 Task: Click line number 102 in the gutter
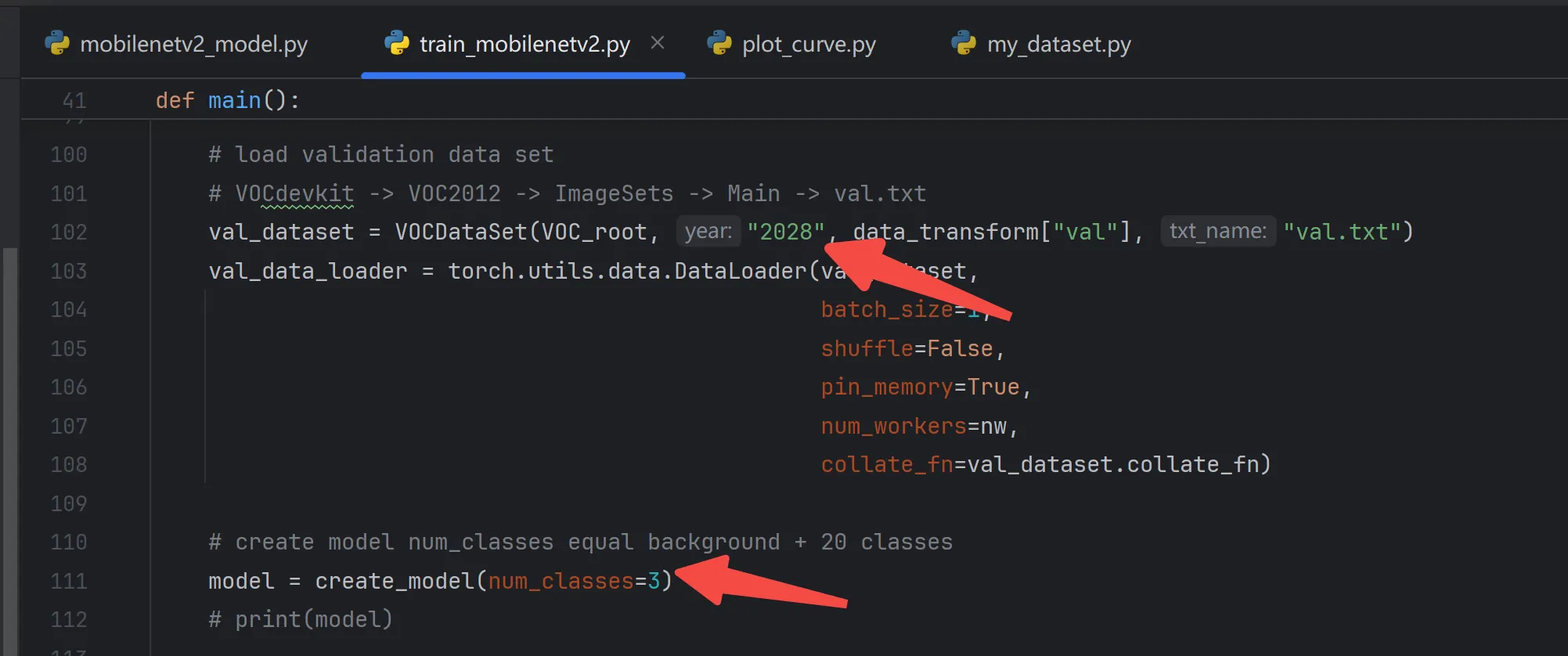[x=69, y=232]
